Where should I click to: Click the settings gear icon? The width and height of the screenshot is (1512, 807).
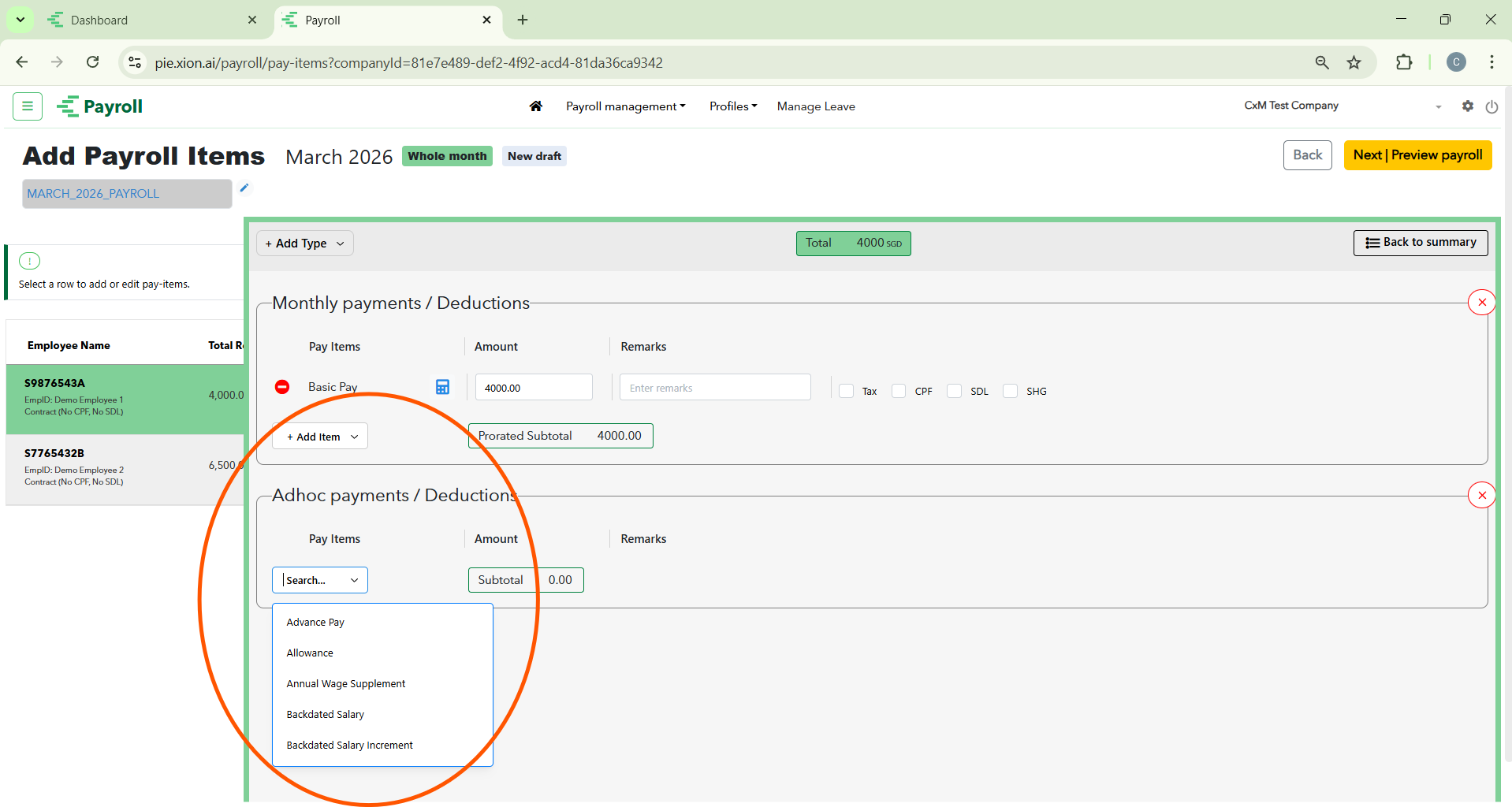1467,106
